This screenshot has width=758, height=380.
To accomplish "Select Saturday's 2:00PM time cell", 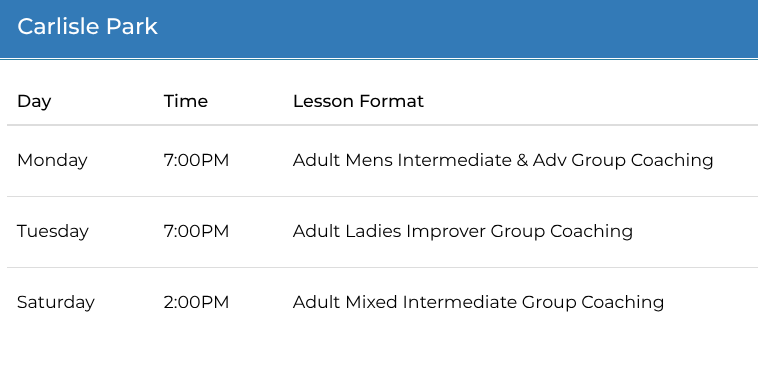I will coord(196,302).
